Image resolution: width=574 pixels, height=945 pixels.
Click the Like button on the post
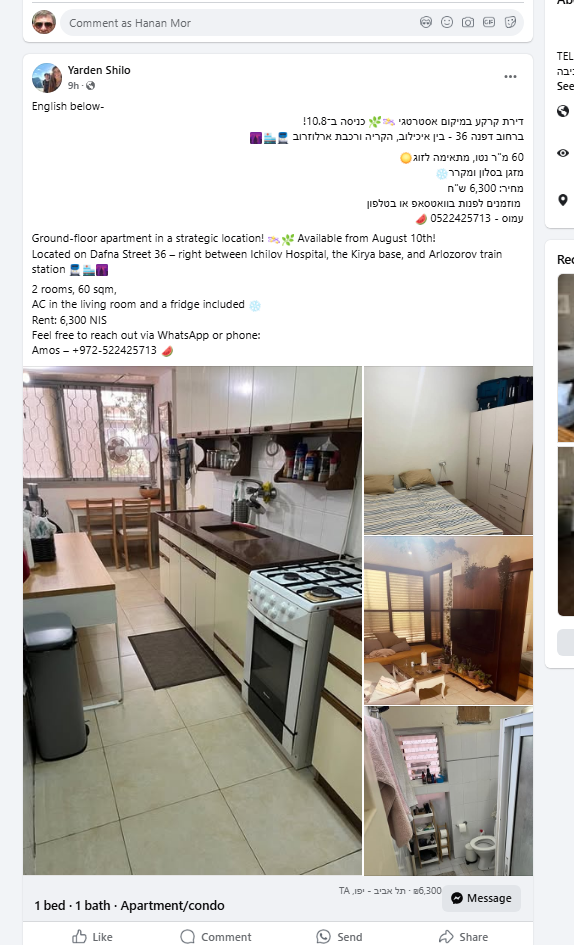point(92,936)
